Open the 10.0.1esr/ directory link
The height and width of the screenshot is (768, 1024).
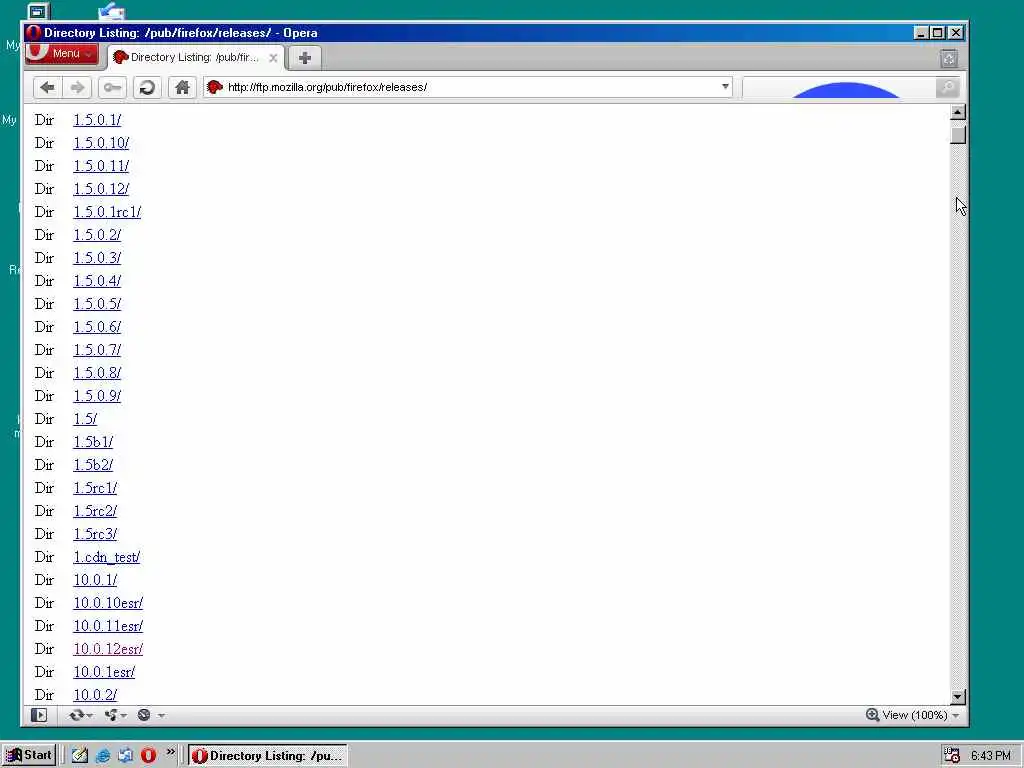point(104,671)
